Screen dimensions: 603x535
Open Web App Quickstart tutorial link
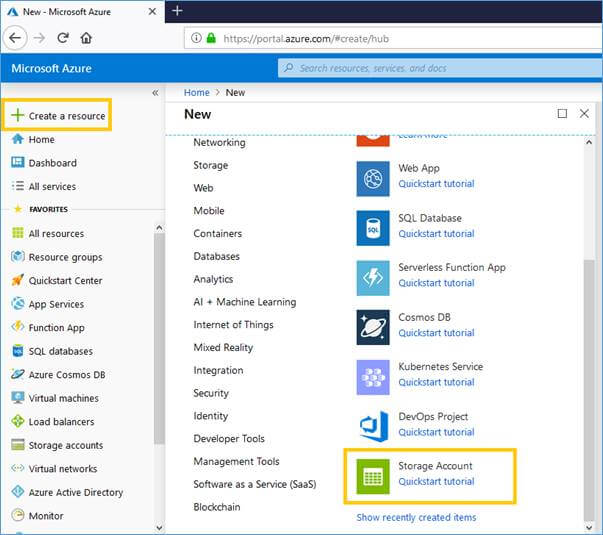coord(436,184)
